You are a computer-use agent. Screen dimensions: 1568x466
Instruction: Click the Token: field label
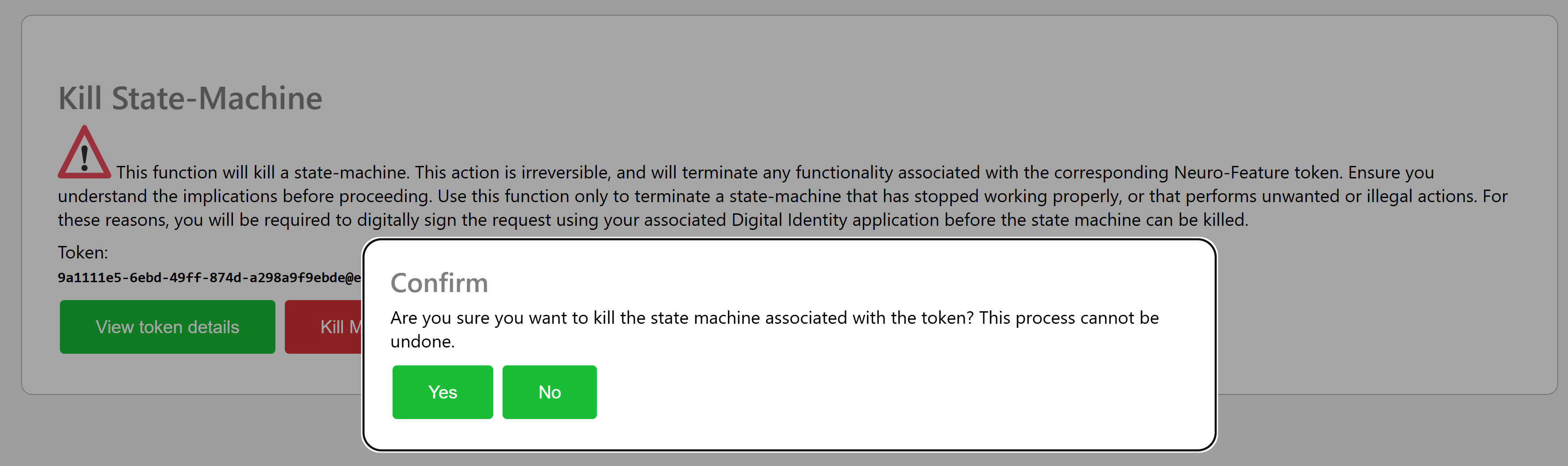tap(83, 253)
